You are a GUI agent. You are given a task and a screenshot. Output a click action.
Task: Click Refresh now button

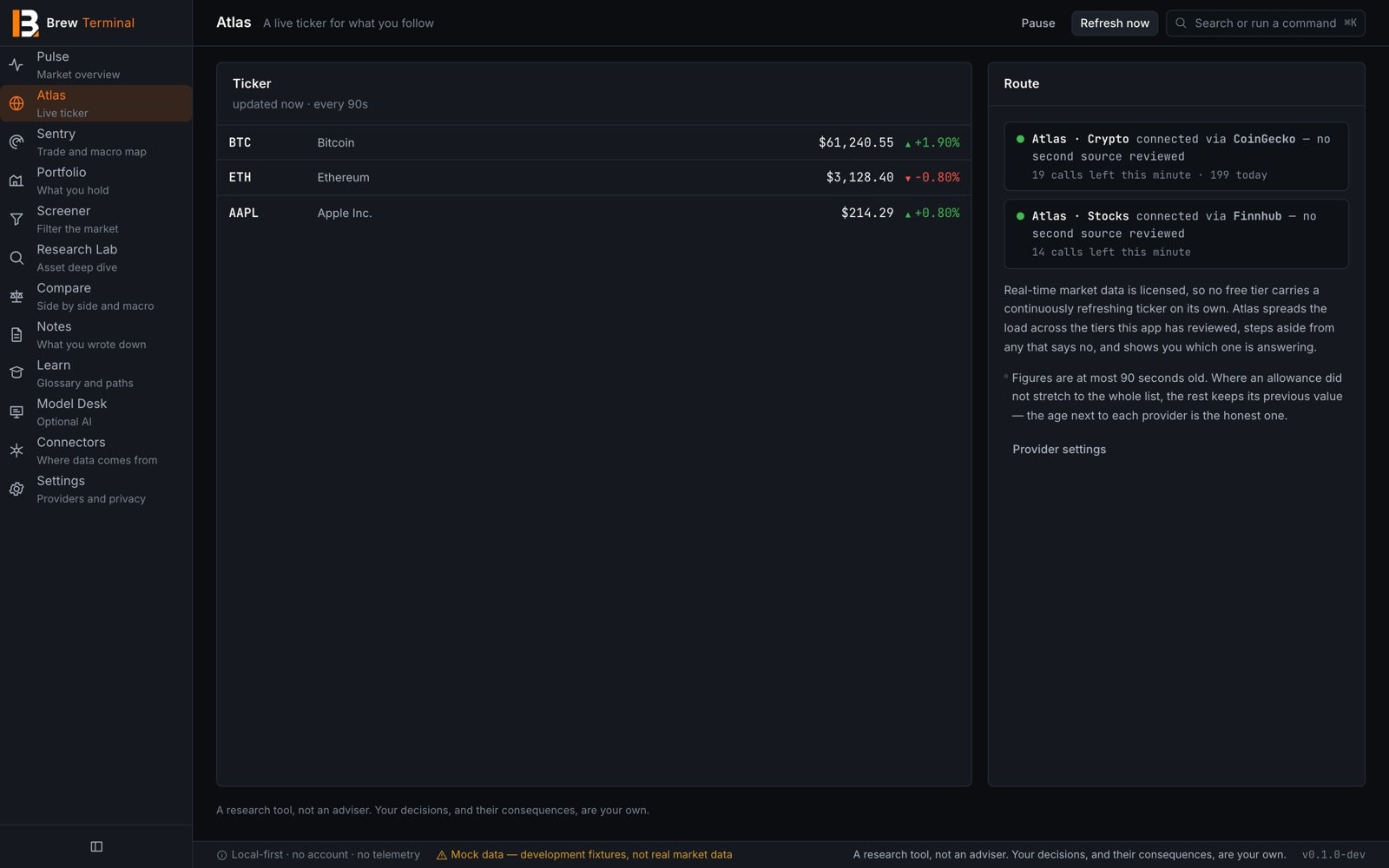pos(1114,23)
